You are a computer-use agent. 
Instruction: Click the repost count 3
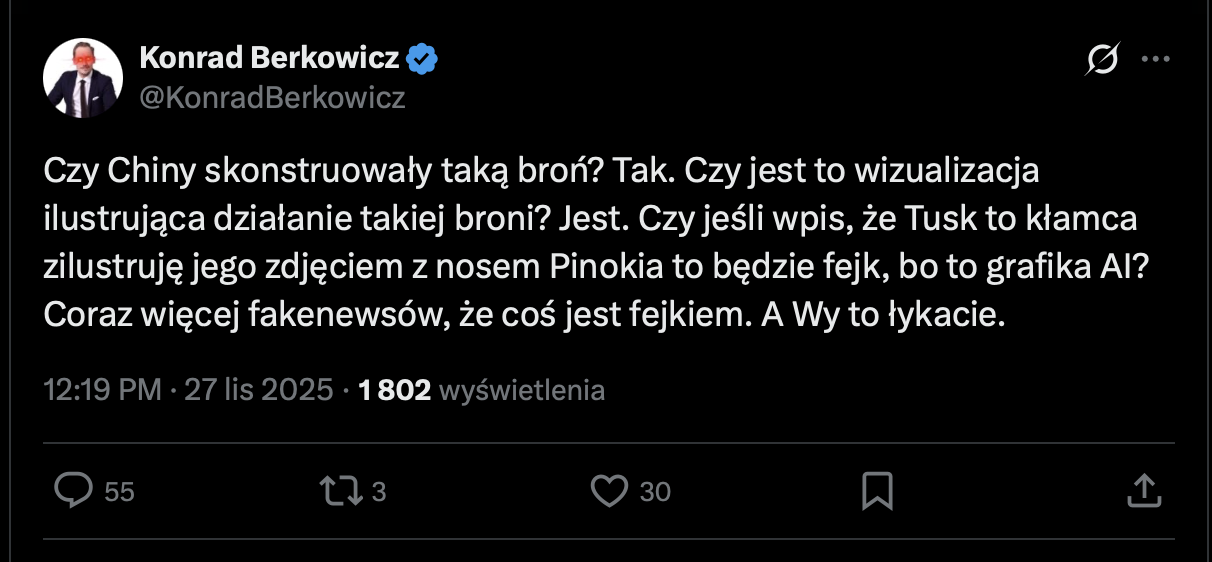pos(379,492)
